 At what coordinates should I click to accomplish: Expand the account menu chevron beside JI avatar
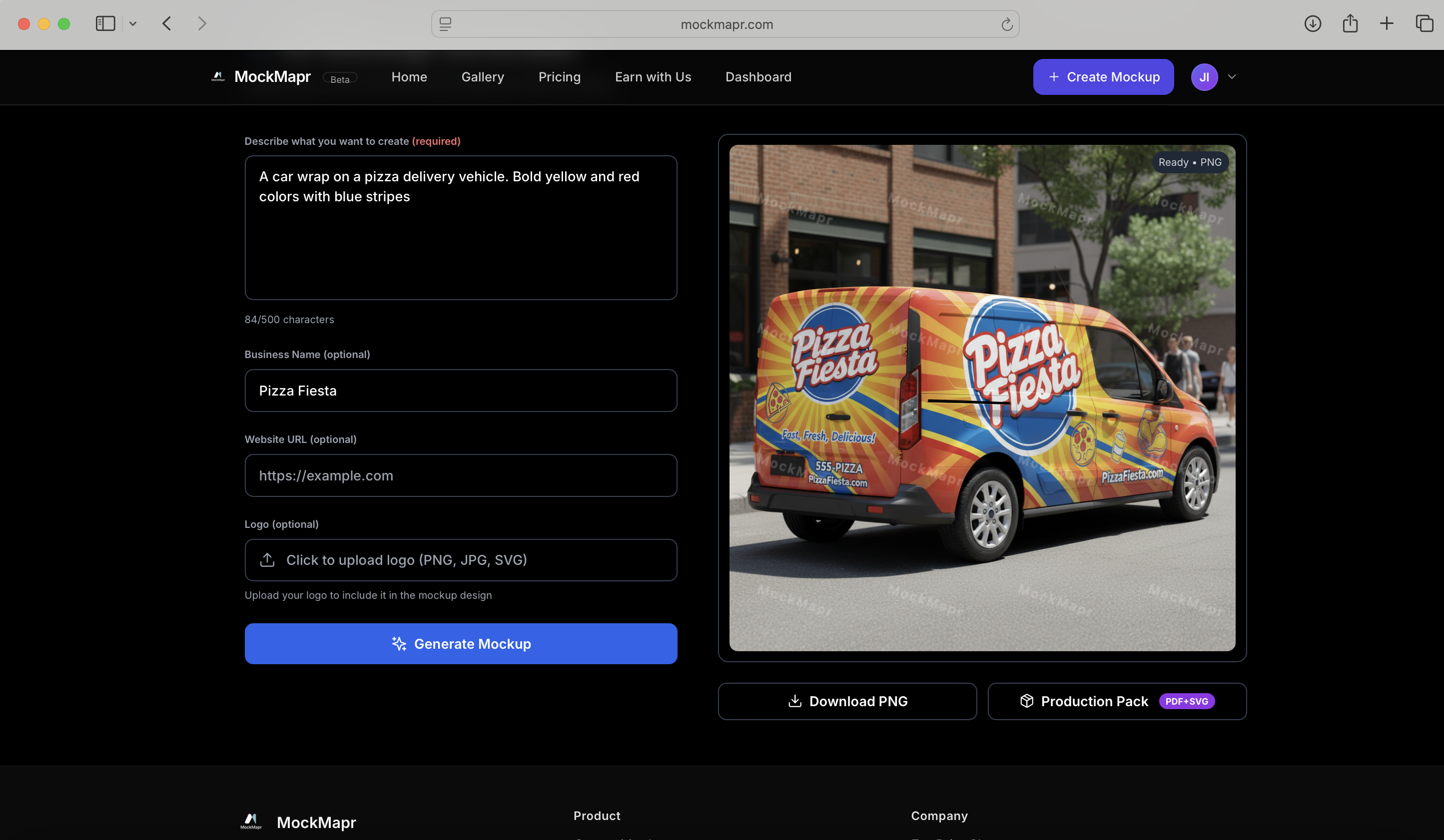point(1232,76)
